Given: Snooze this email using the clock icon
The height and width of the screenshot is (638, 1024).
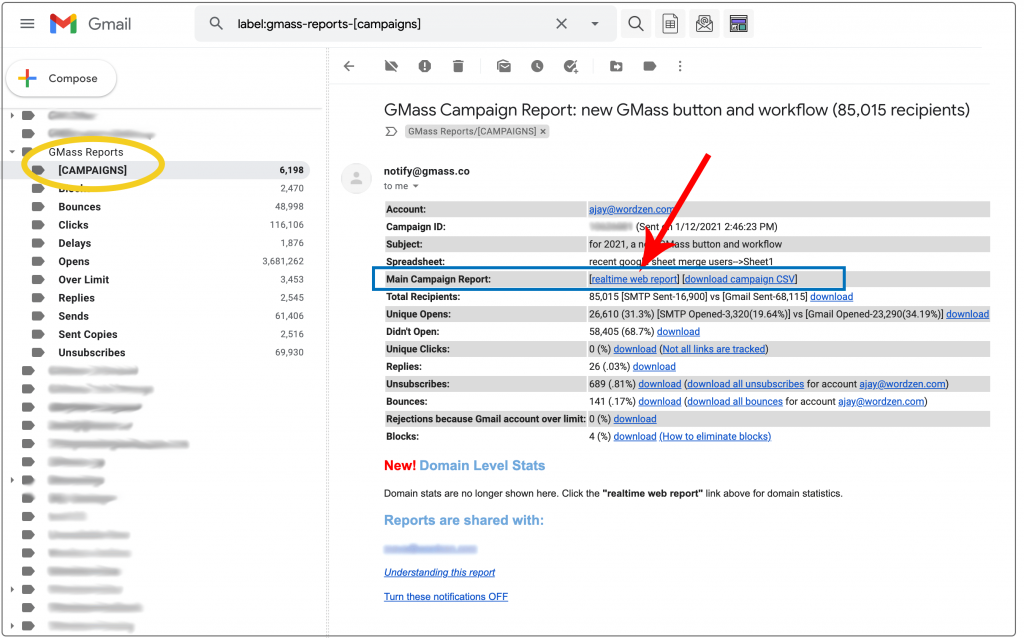Looking at the screenshot, I should click(537, 65).
